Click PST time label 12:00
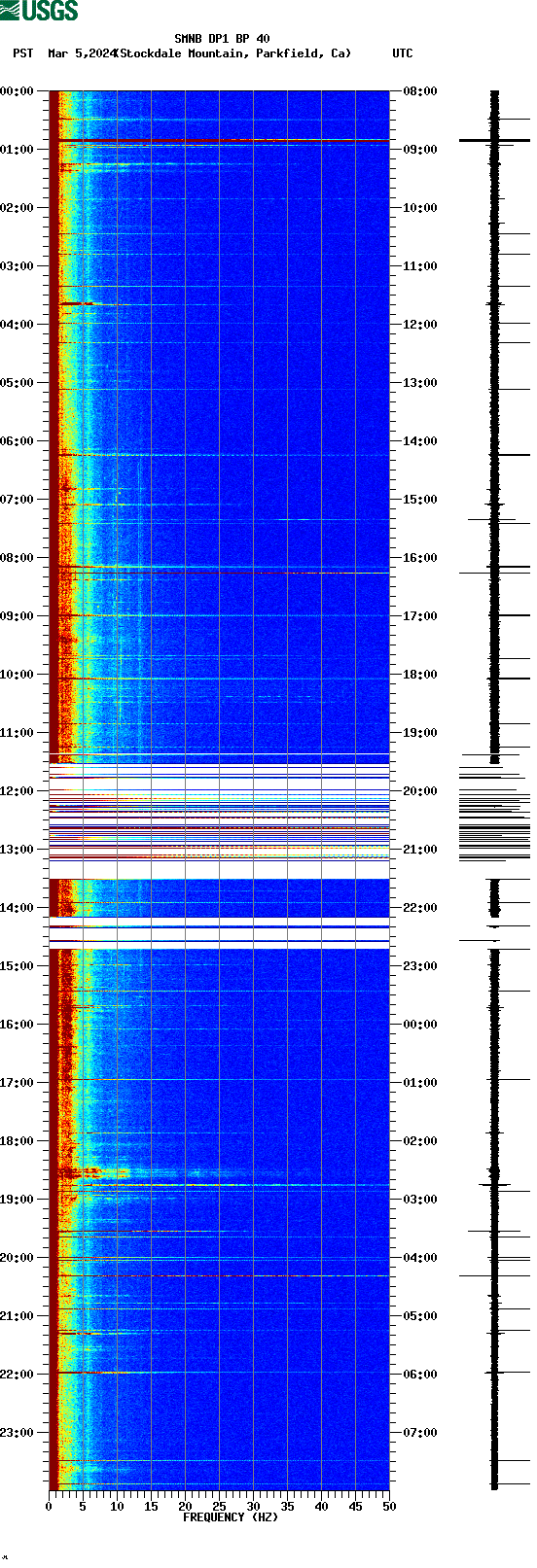 [17, 791]
